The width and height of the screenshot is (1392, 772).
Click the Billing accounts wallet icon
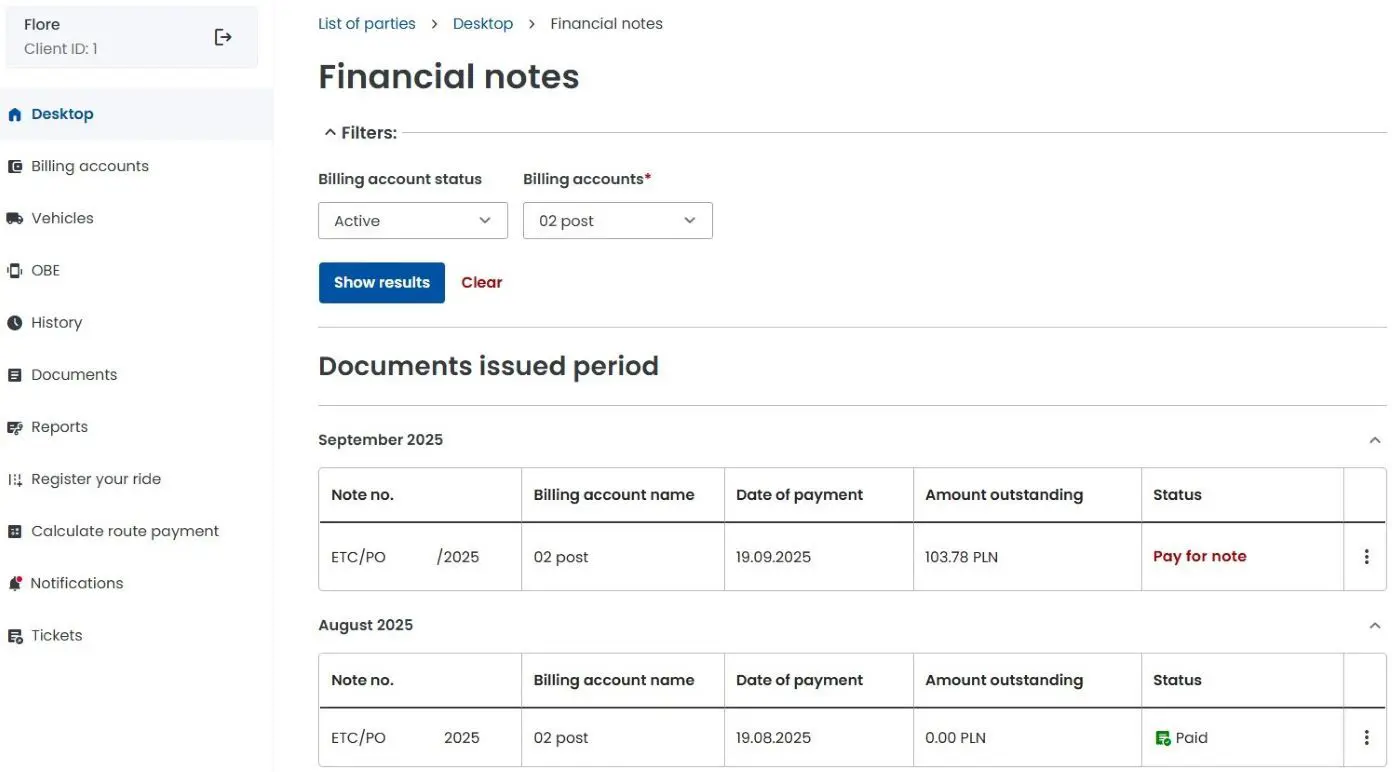15,167
